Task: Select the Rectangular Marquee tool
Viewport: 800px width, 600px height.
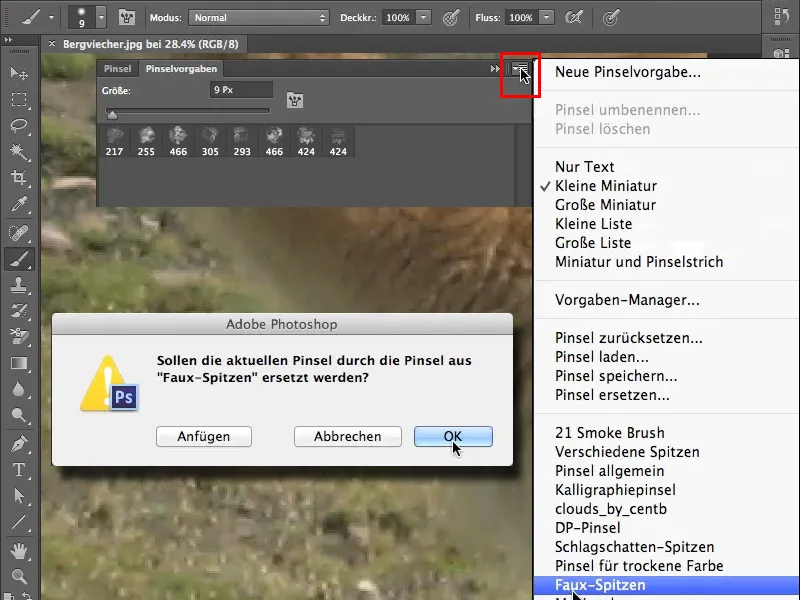Action: coord(19,99)
